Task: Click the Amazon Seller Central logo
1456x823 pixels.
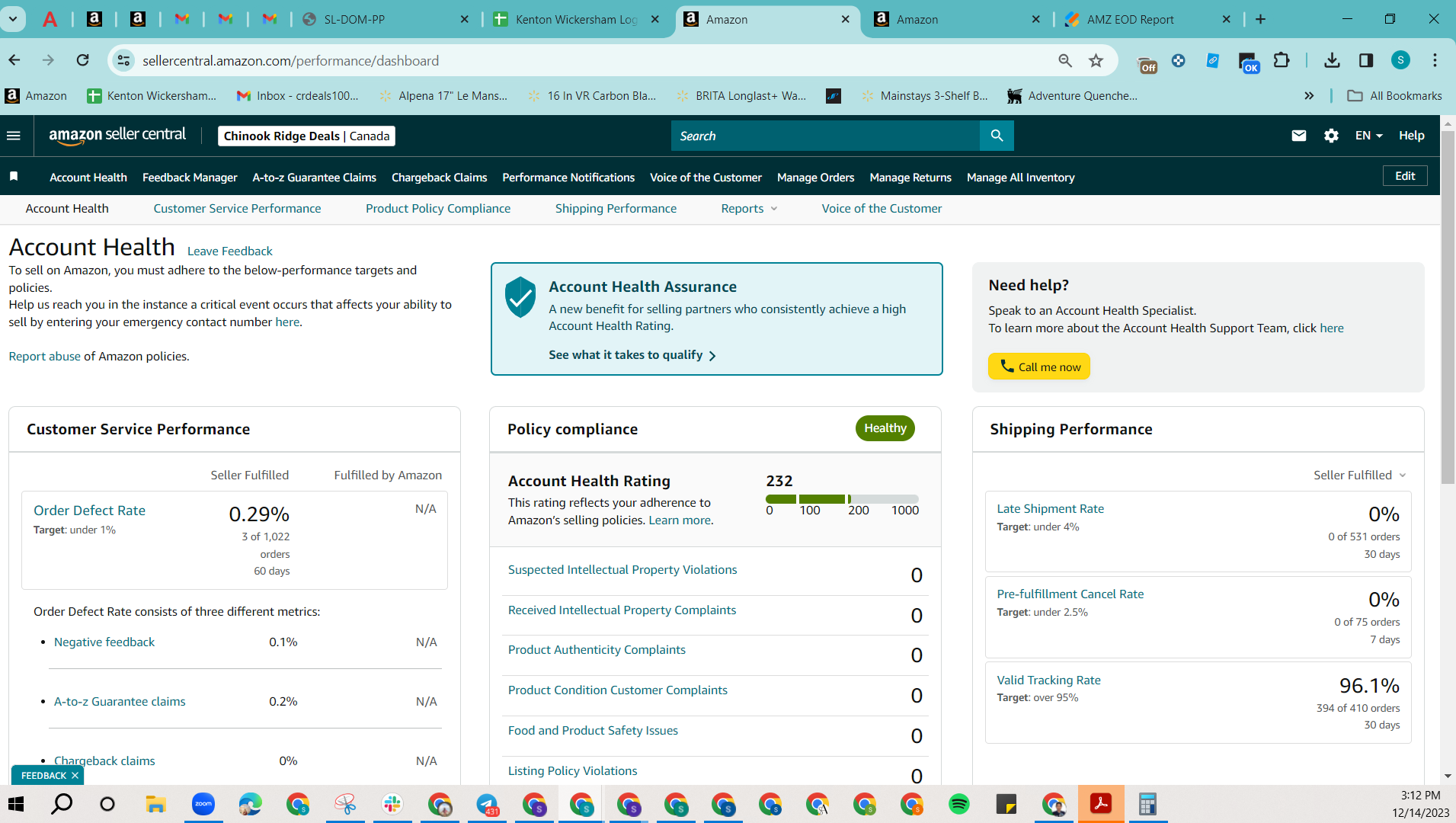Action: [117, 136]
